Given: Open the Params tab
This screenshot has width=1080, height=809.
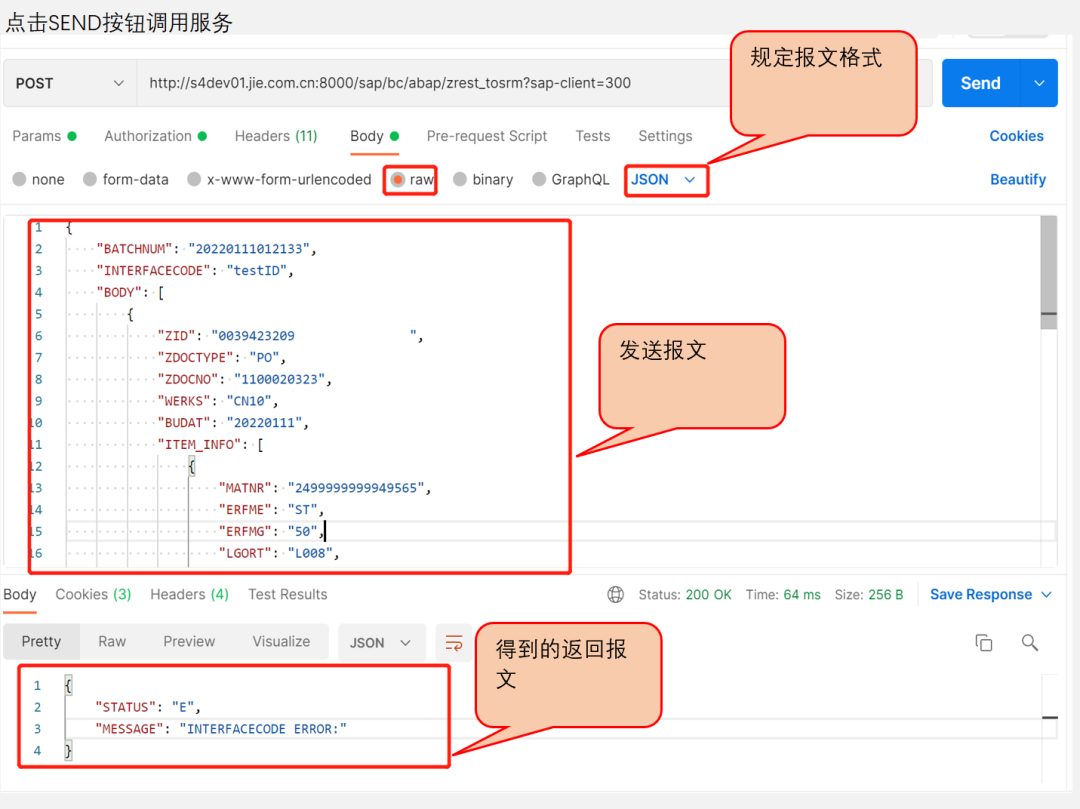Looking at the screenshot, I should coord(44,136).
